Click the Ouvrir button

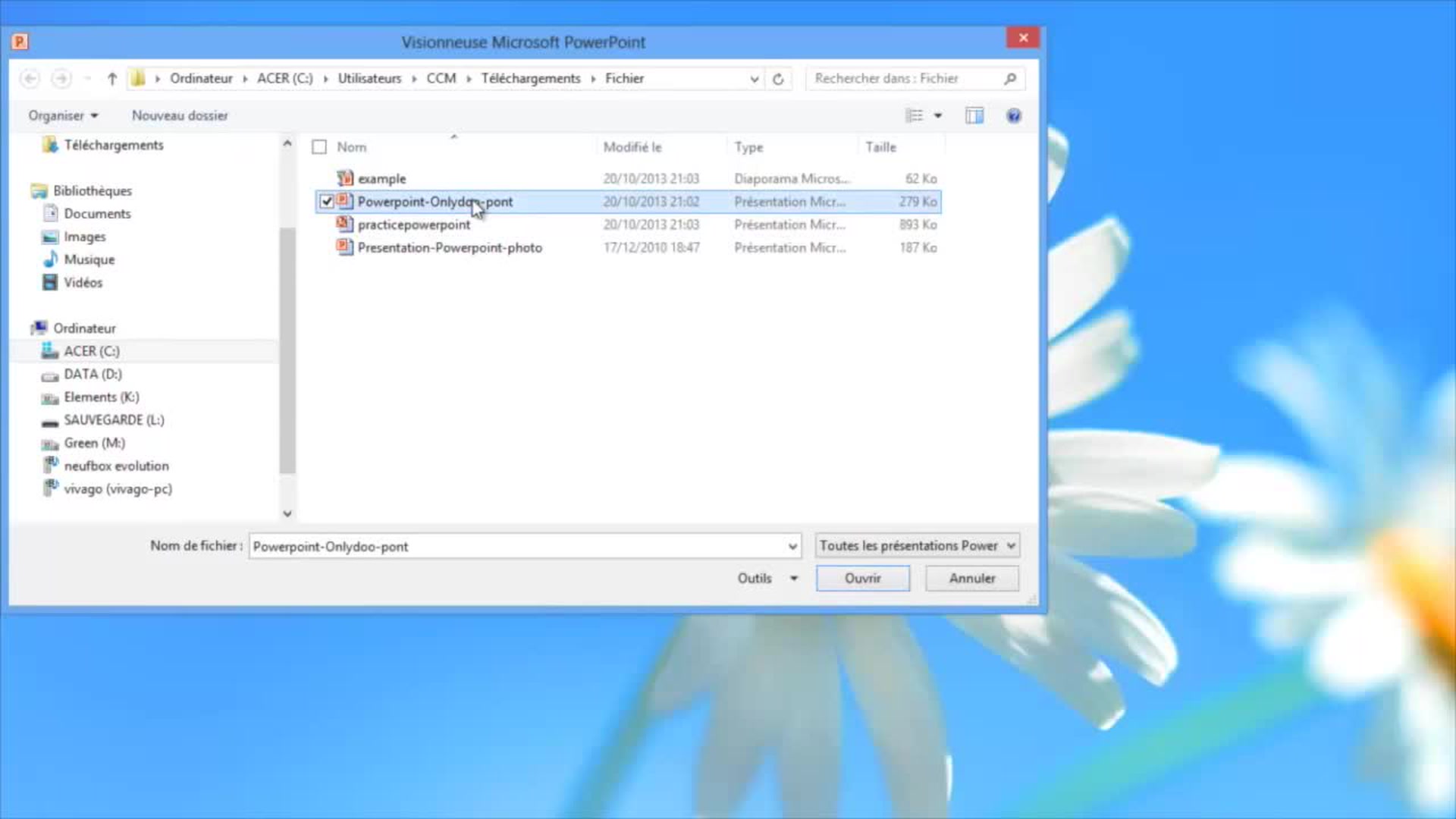point(863,578)
